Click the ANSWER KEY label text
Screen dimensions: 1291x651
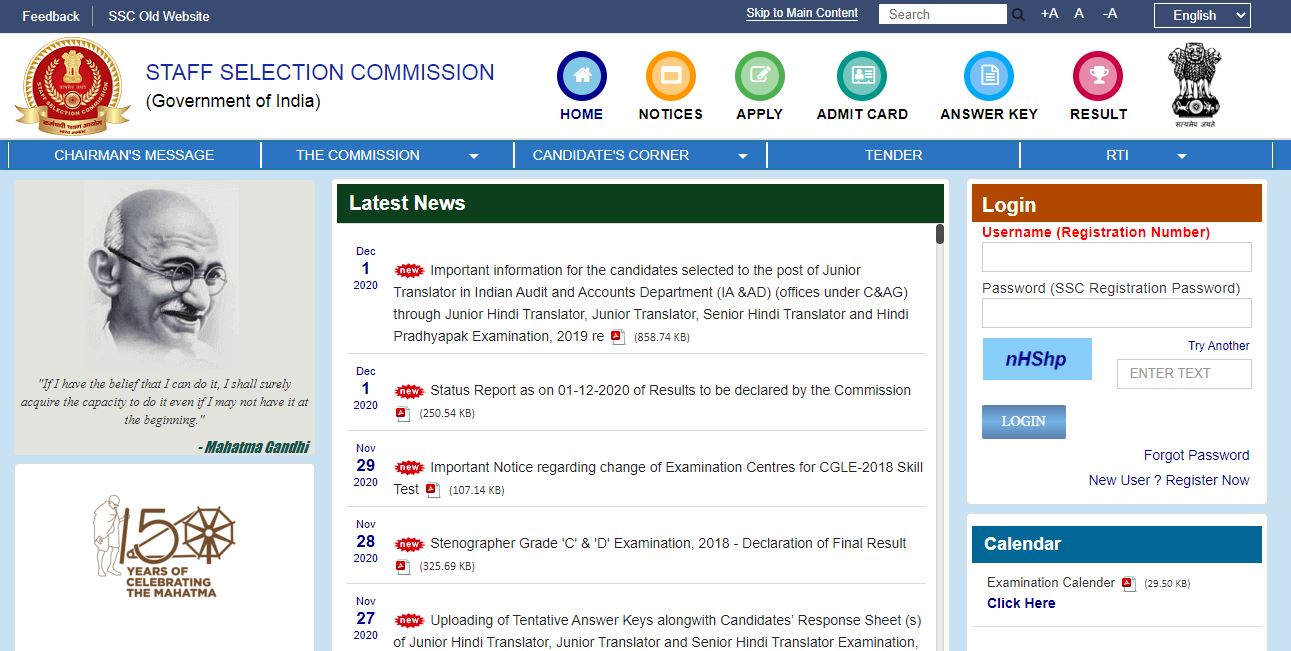(x=989, y=114)
